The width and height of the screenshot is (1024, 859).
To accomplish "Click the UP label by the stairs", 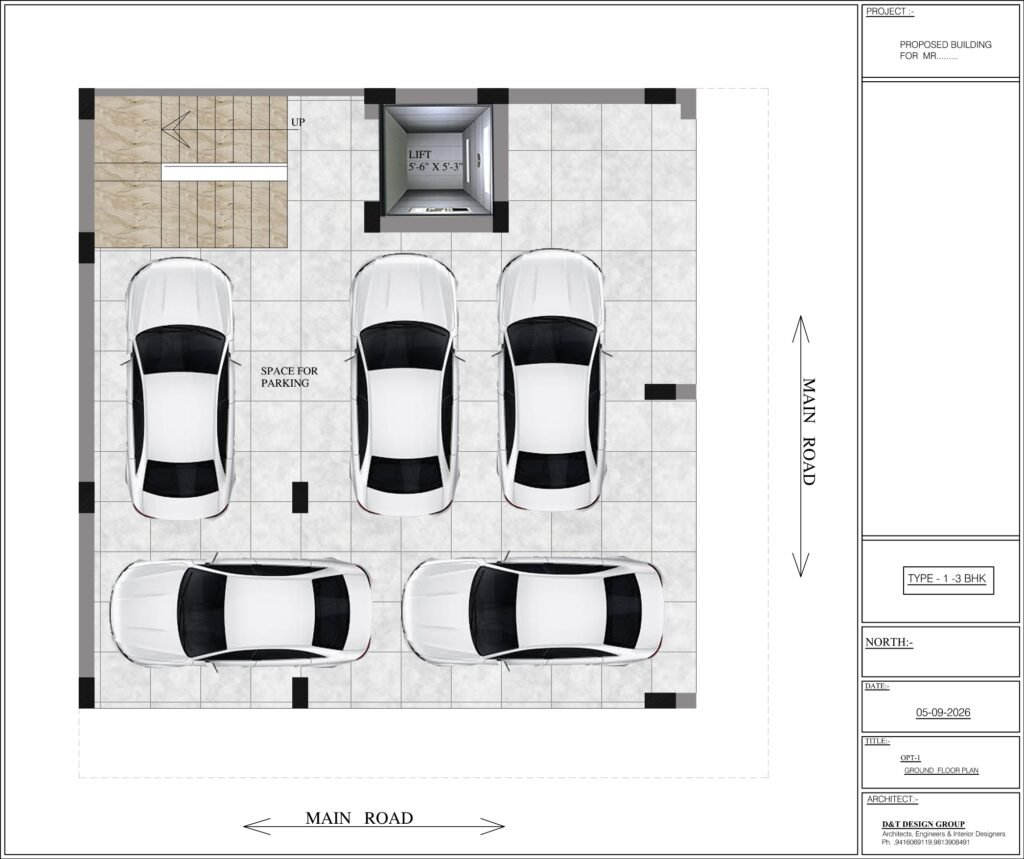I will click(298, 123).
